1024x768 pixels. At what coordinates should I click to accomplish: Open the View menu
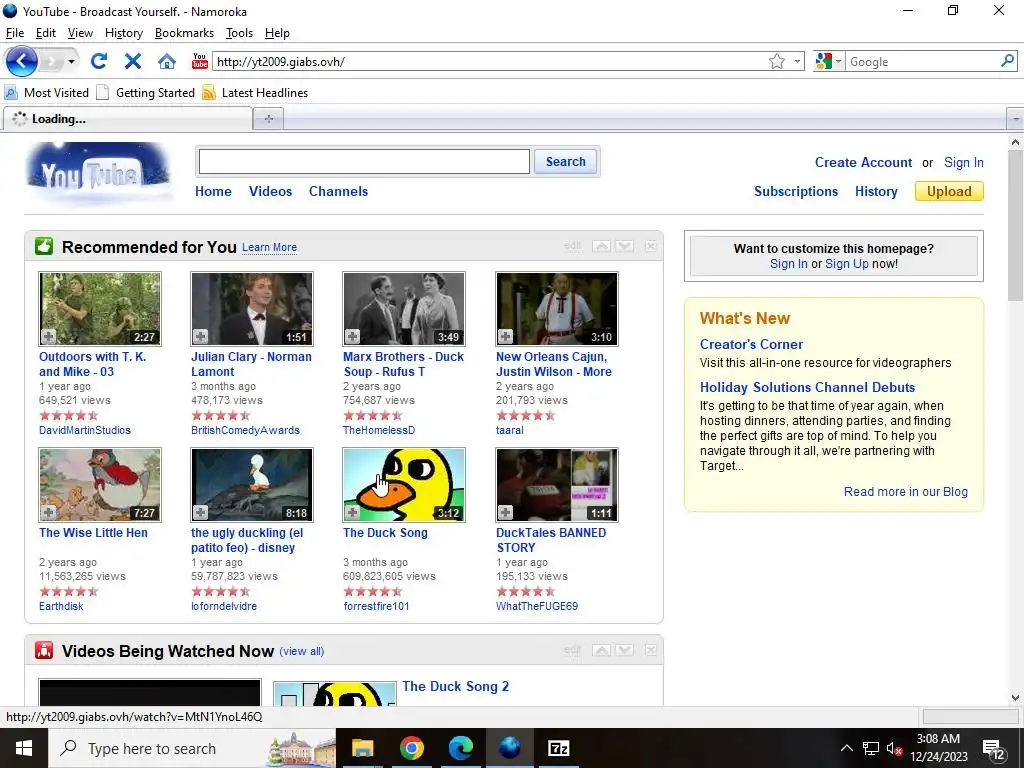pyautogui.click(x=80, y=33)
